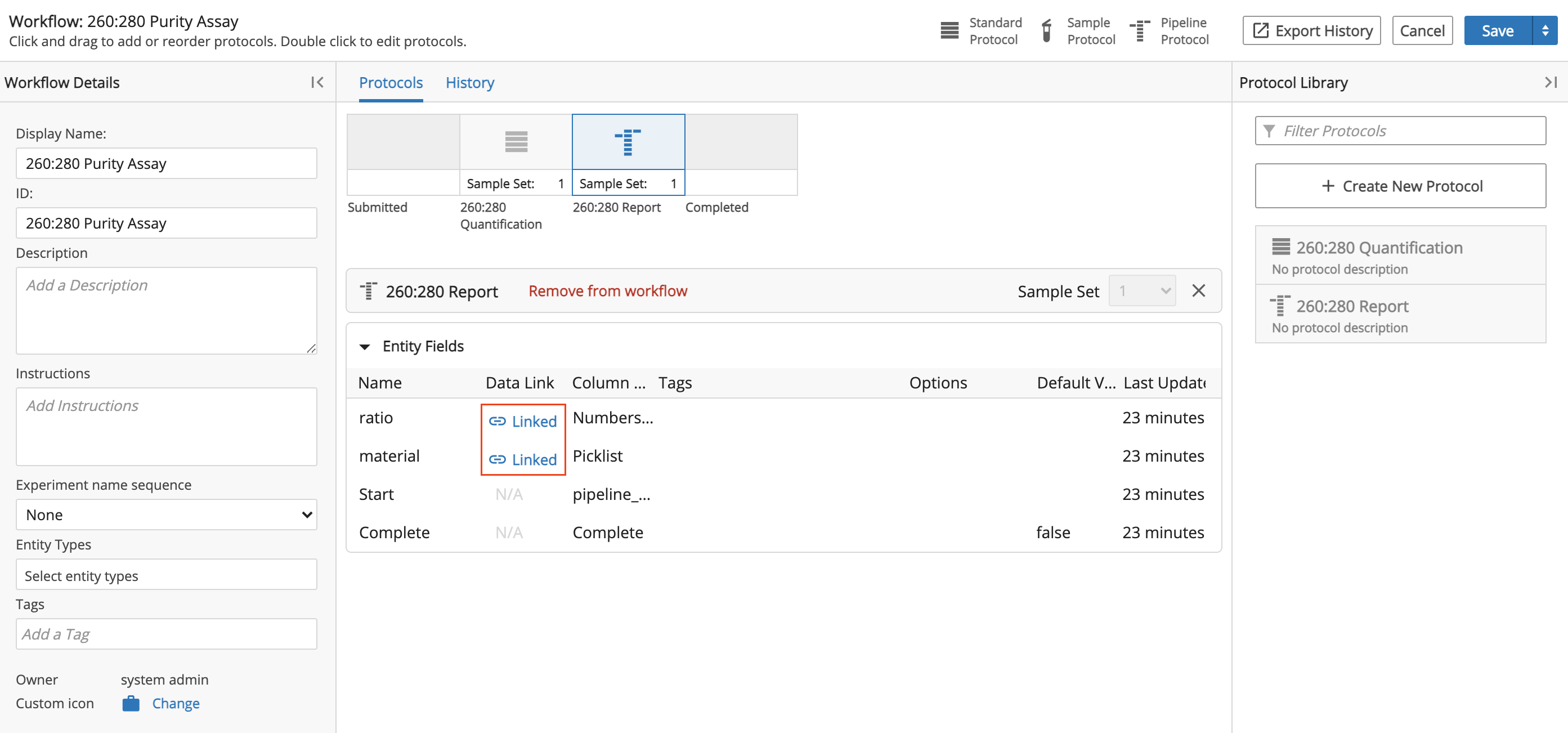Click the Column ... header
The image size is (1568, 733).
pos(609,383)
